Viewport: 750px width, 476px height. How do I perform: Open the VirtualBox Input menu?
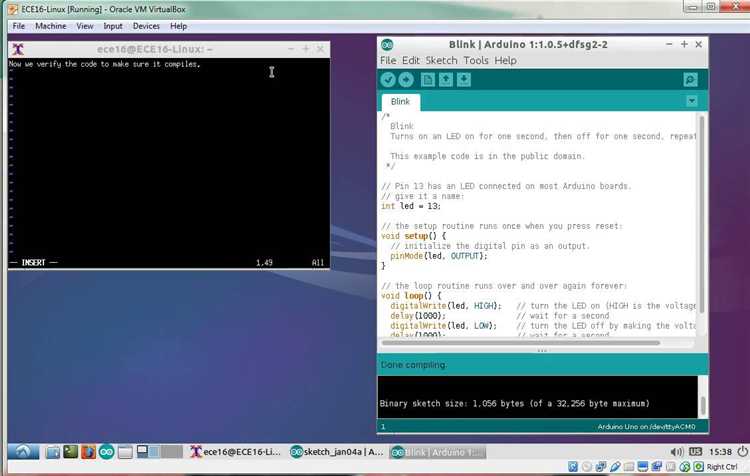[x=113, y=26]
